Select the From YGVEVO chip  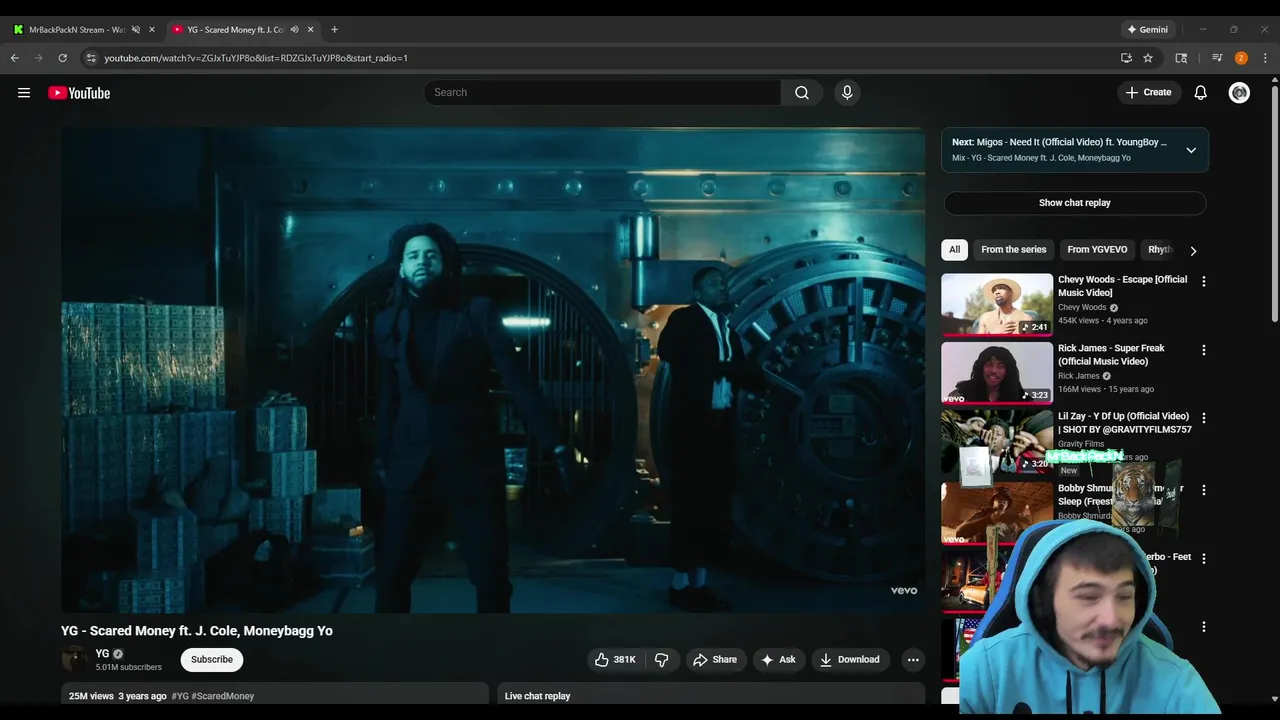pos(1097,250)
